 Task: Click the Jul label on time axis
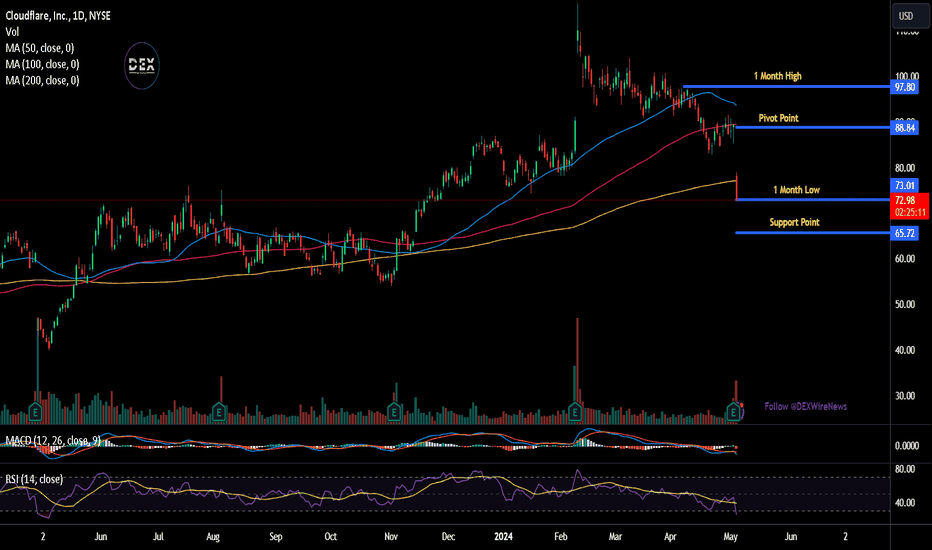coord(158,537)
